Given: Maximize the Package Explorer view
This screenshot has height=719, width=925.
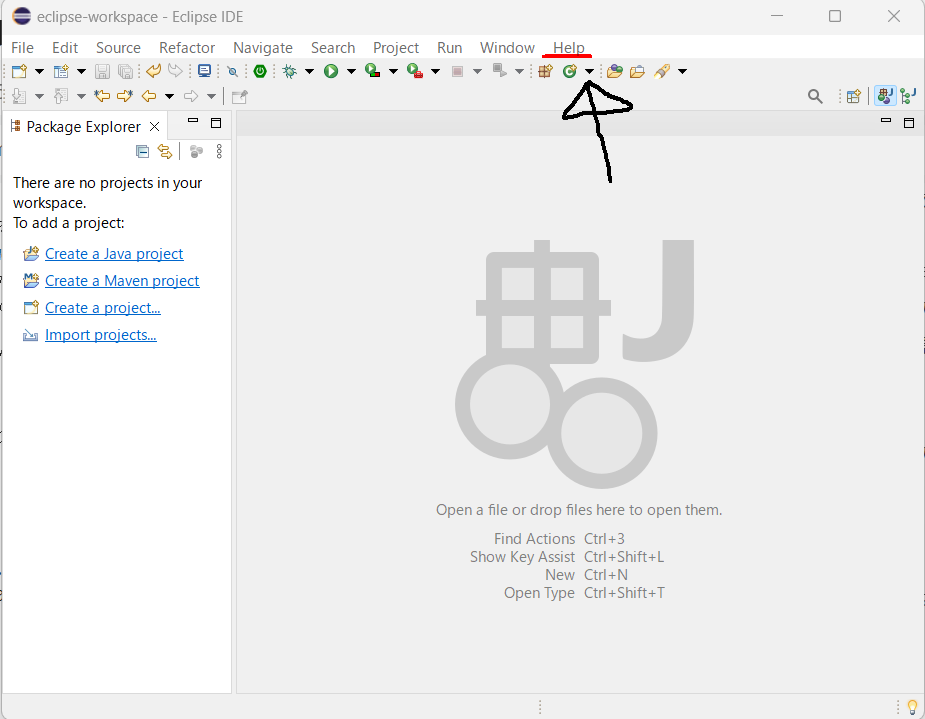Looking at the screenshot, I should (x=216, y=123).
